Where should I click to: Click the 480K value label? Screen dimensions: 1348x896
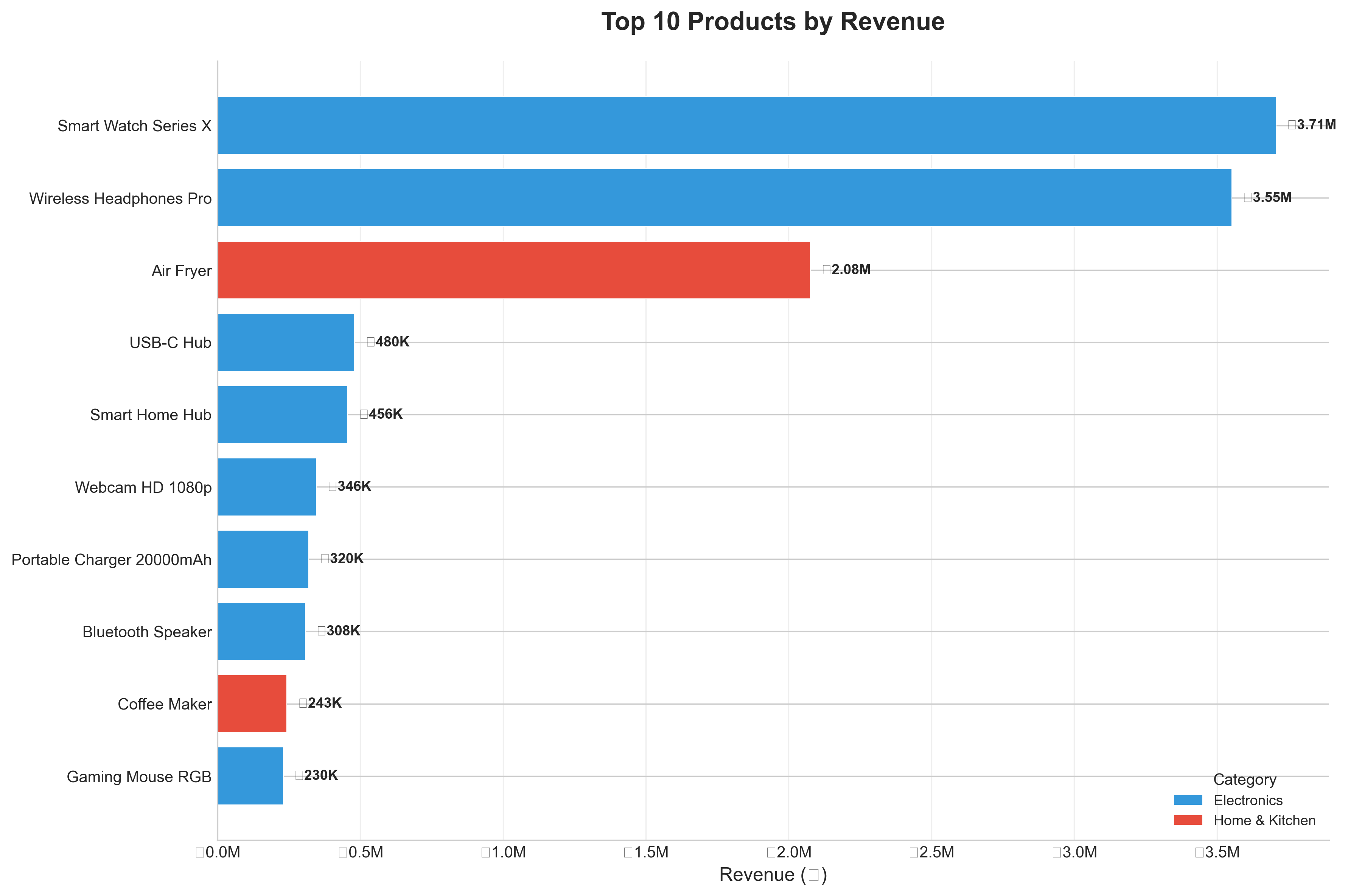coord(388,342)
